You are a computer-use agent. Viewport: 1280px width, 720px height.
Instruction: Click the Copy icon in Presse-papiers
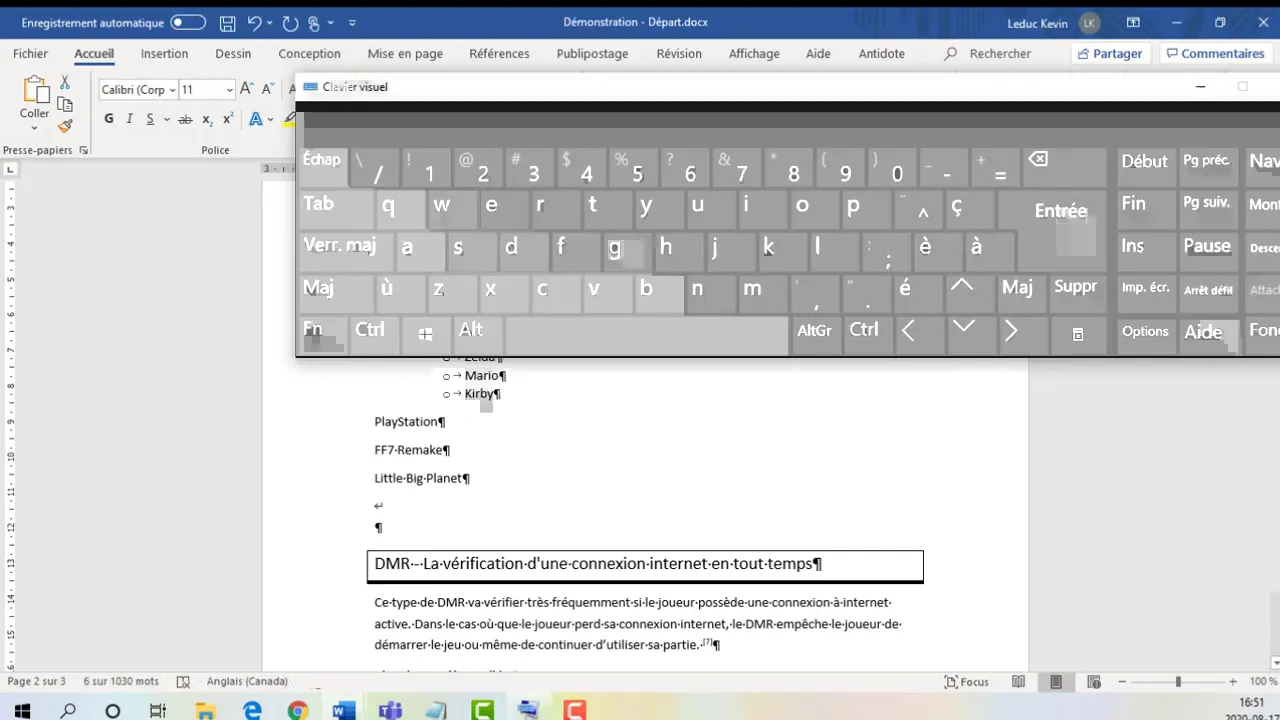tap(65, 104)
